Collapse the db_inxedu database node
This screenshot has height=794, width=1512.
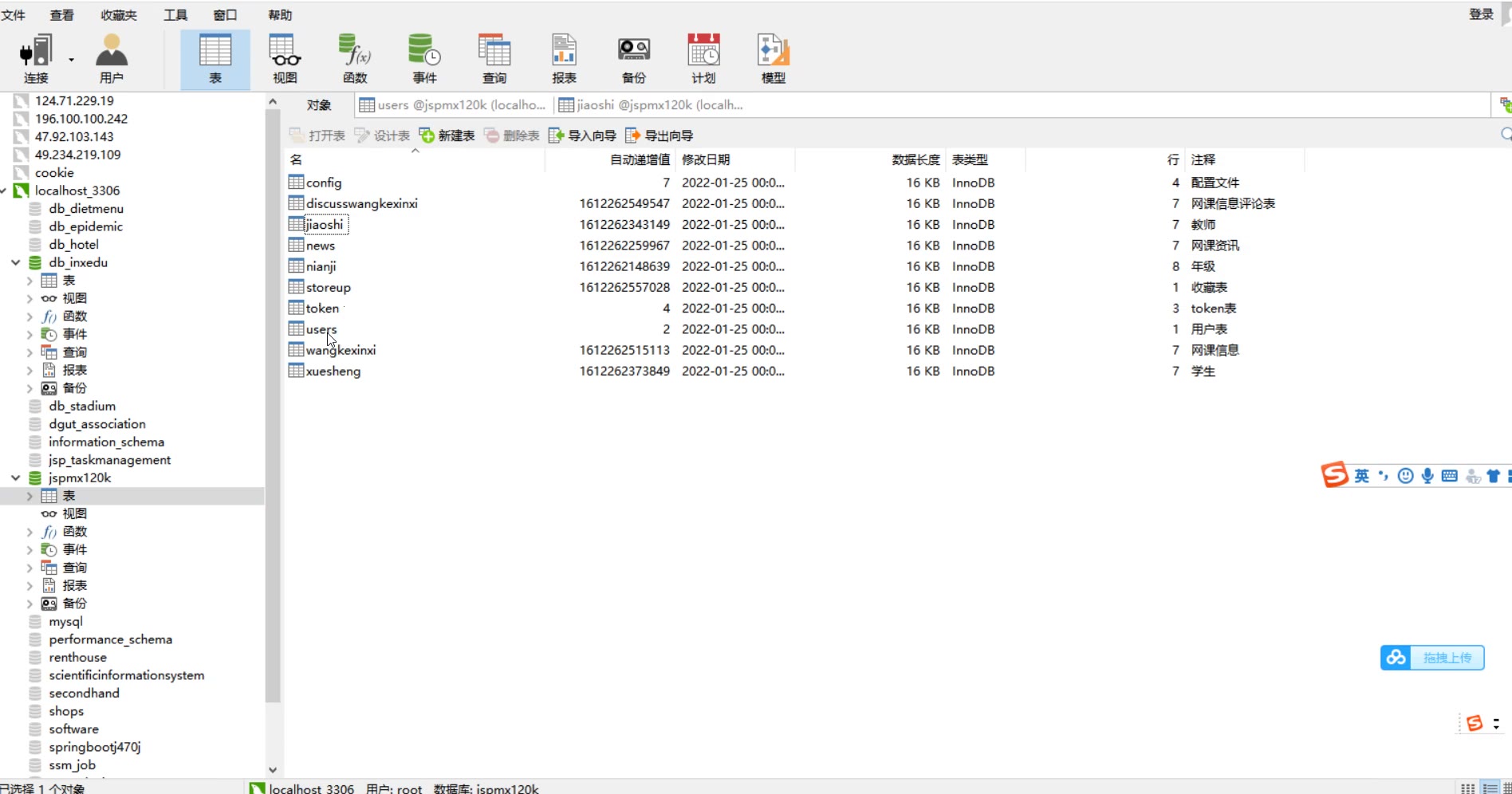click(x=15, y=262)
